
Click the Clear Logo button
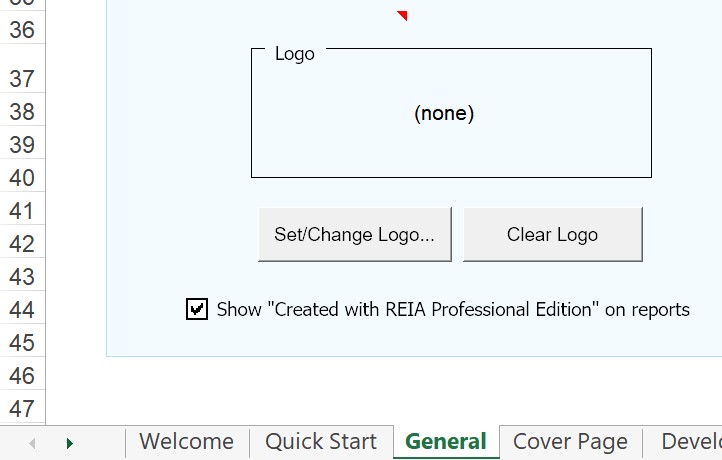click(x=553, y=234)
